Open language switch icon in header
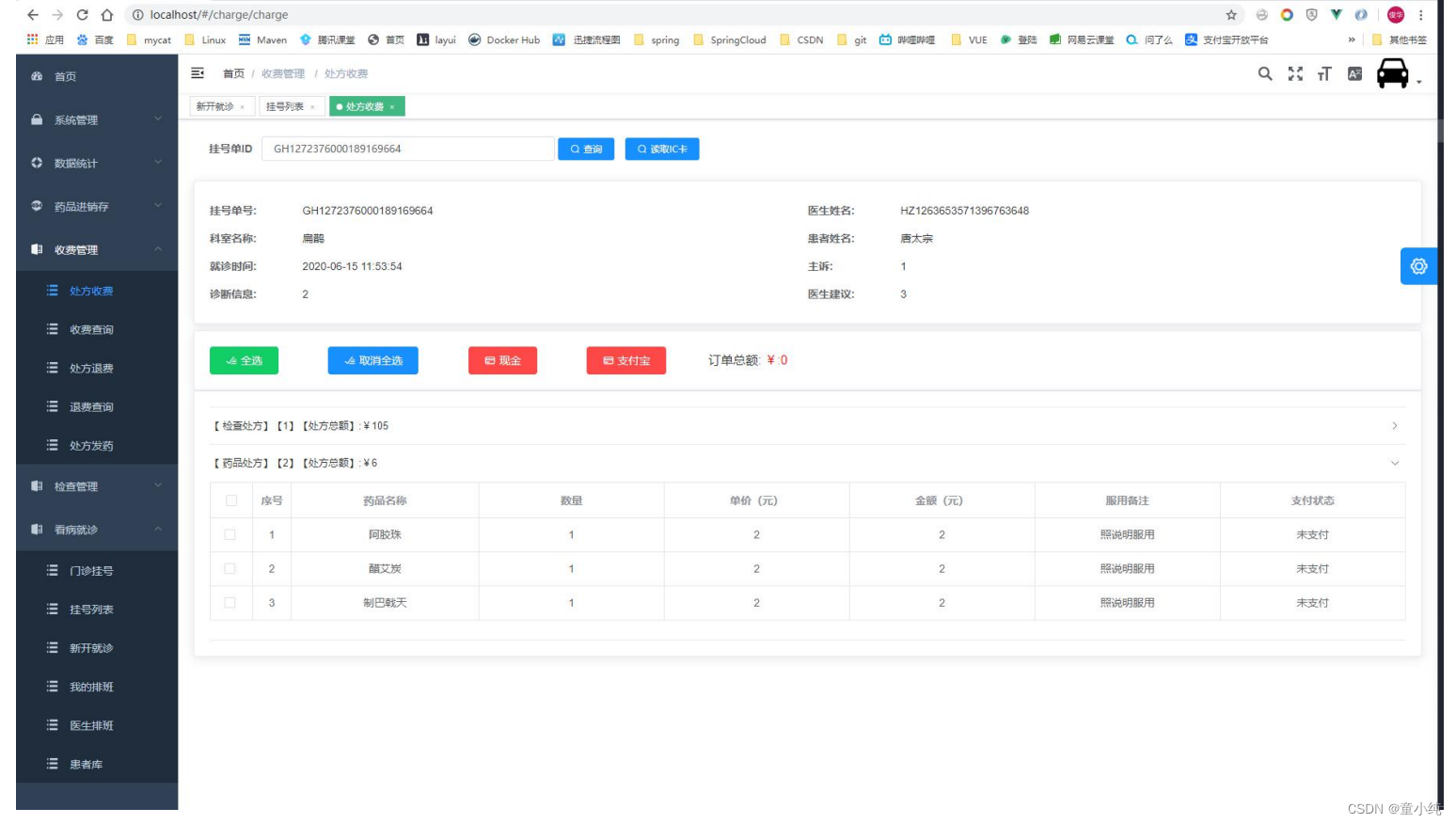This screenshot has width=1456, height=824. 1354,73
